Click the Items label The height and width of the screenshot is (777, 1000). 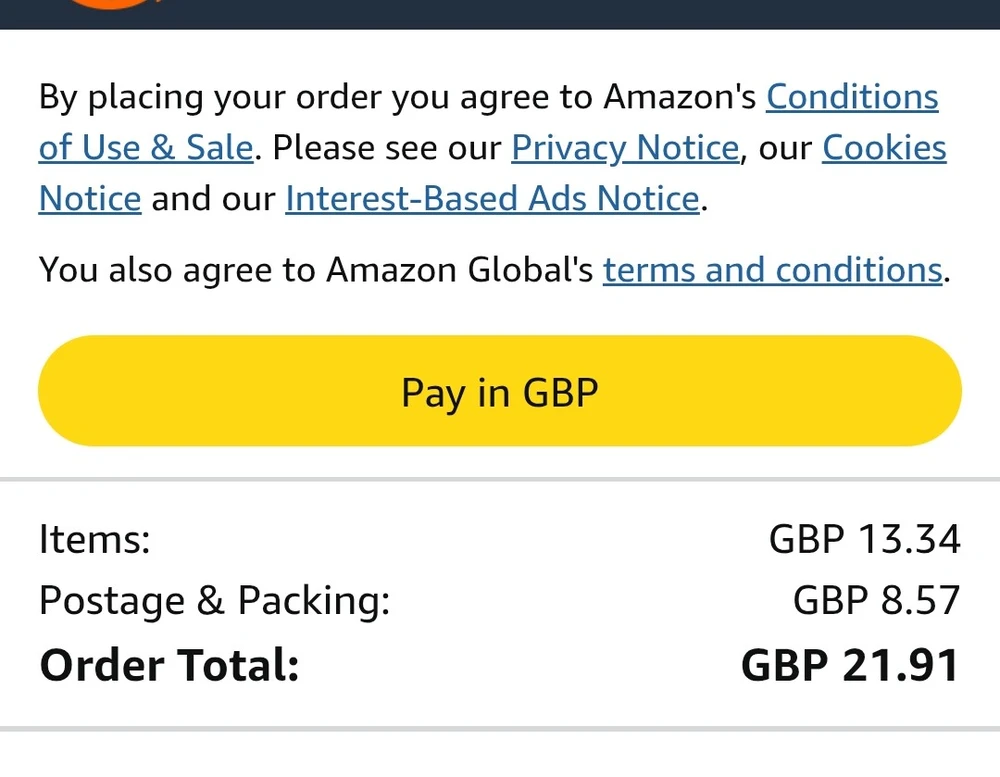pos(95,540)
